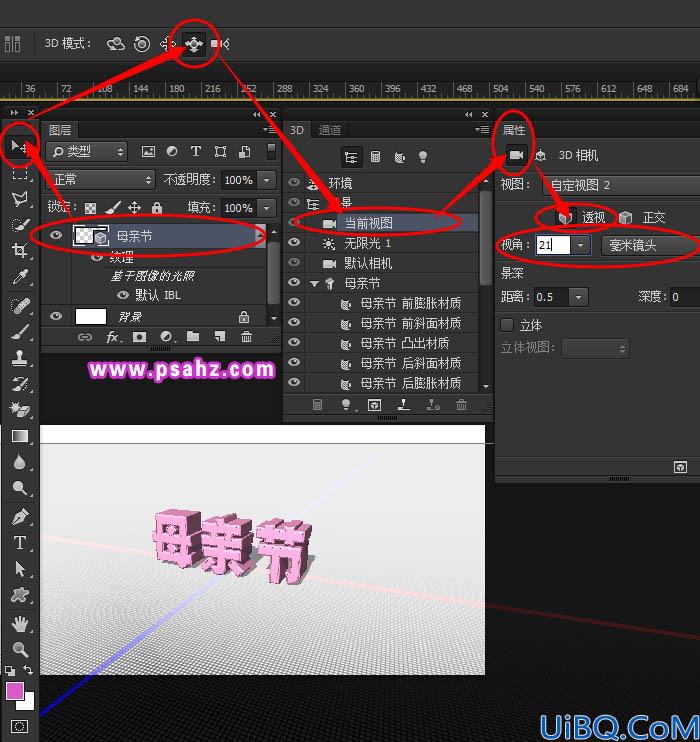The image size is (700, 742).
Task: Select the Hand tool
Action: pyautogui.click(x=19, y=624)
